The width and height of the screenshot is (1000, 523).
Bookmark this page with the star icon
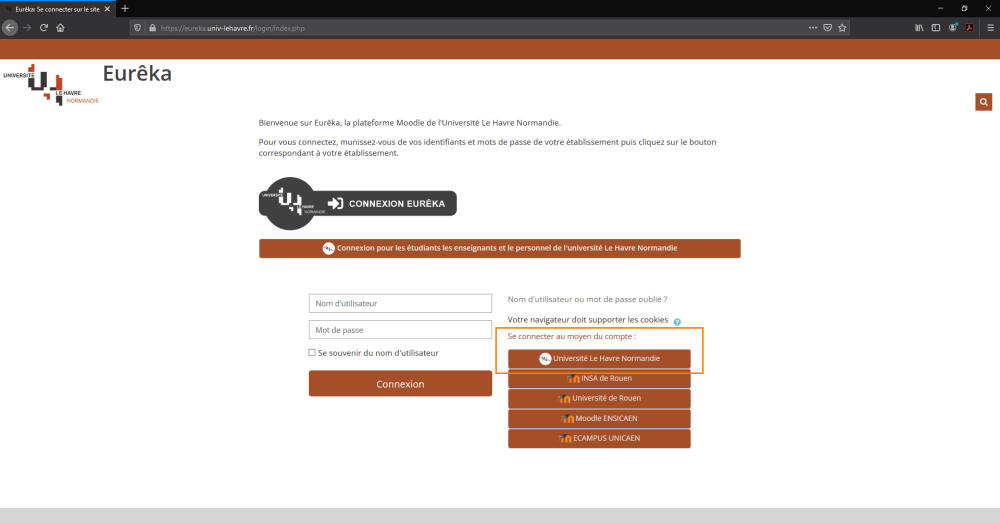pos(843,28)
